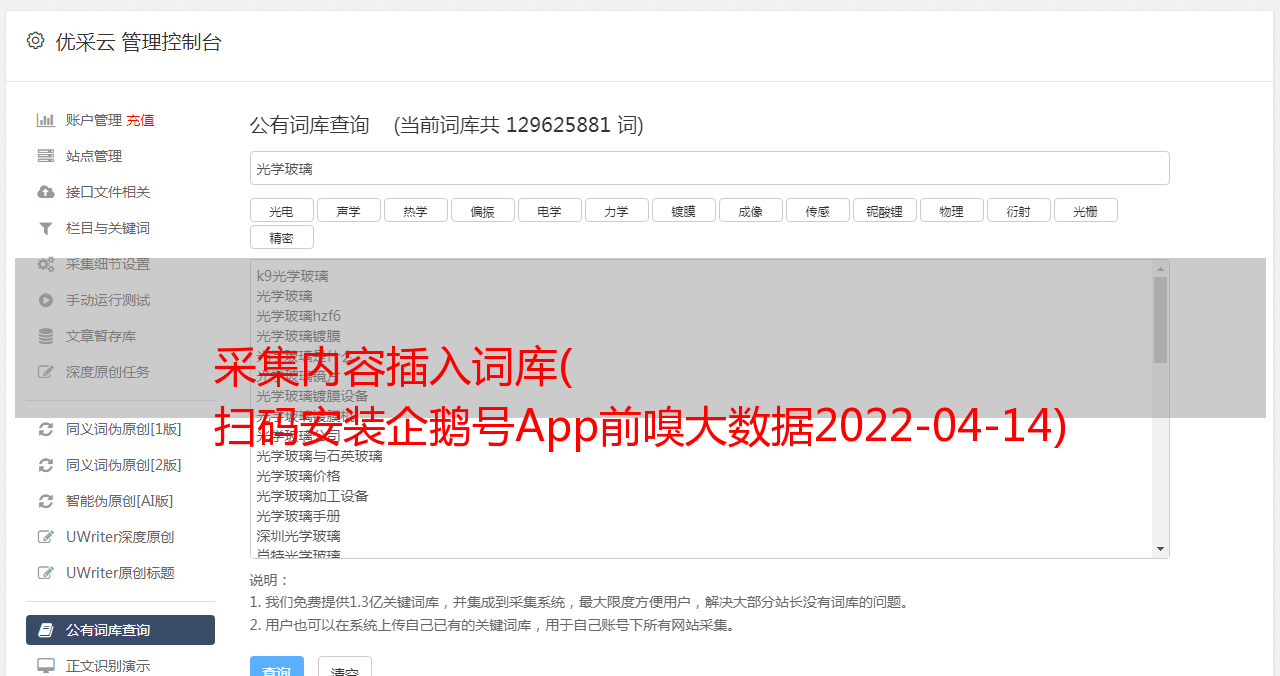Select the 力学 tag button
1280x676 pixels.
(616, 210)
